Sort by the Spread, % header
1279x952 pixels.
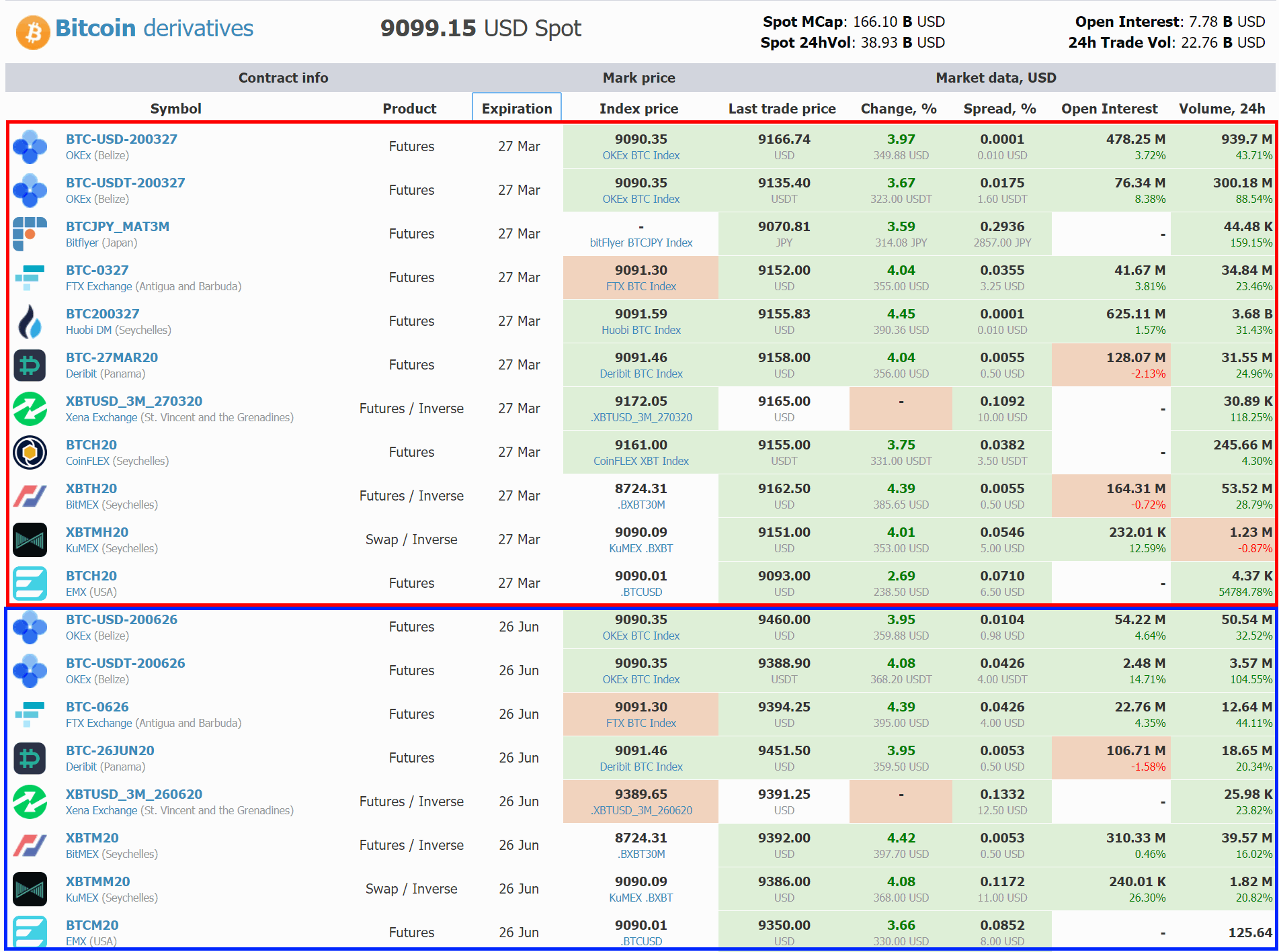(999, 108)
